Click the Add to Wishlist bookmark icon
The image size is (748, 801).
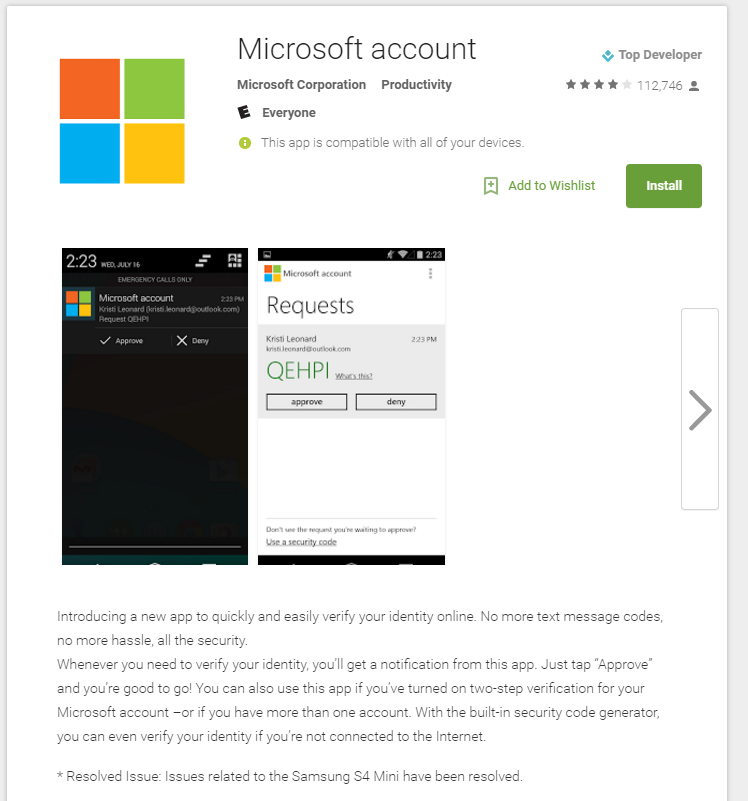pyautogui.click(x=490, y=186)
